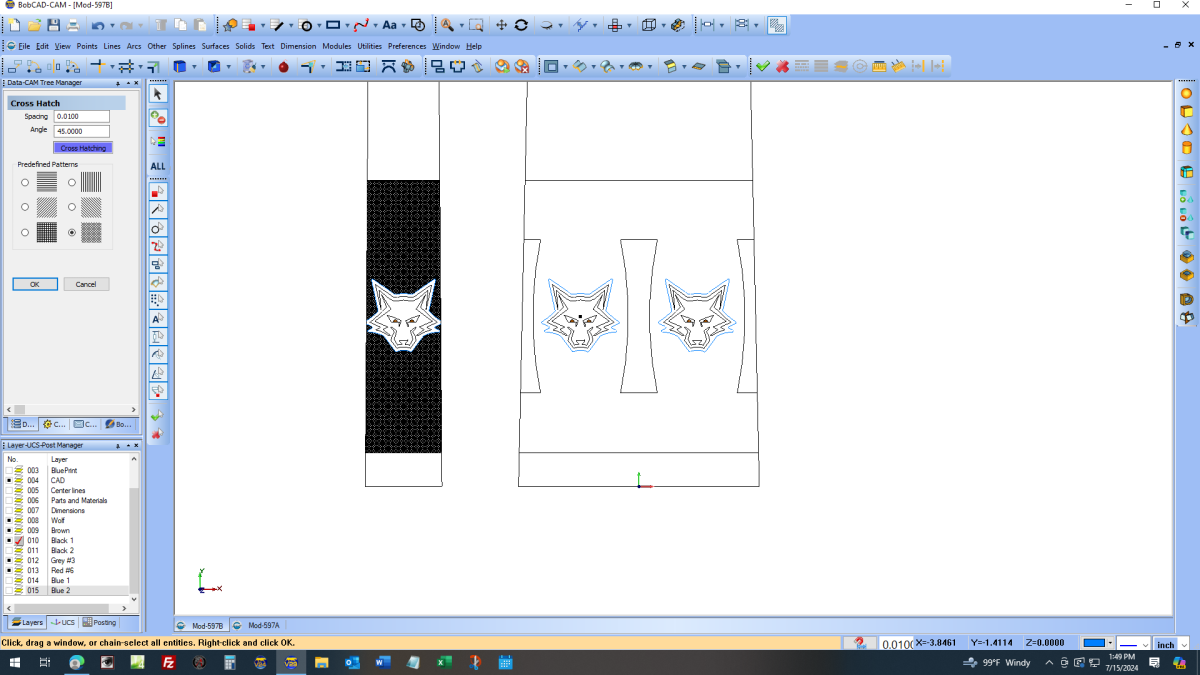Open the Surfaces menu

pos(215,46)
